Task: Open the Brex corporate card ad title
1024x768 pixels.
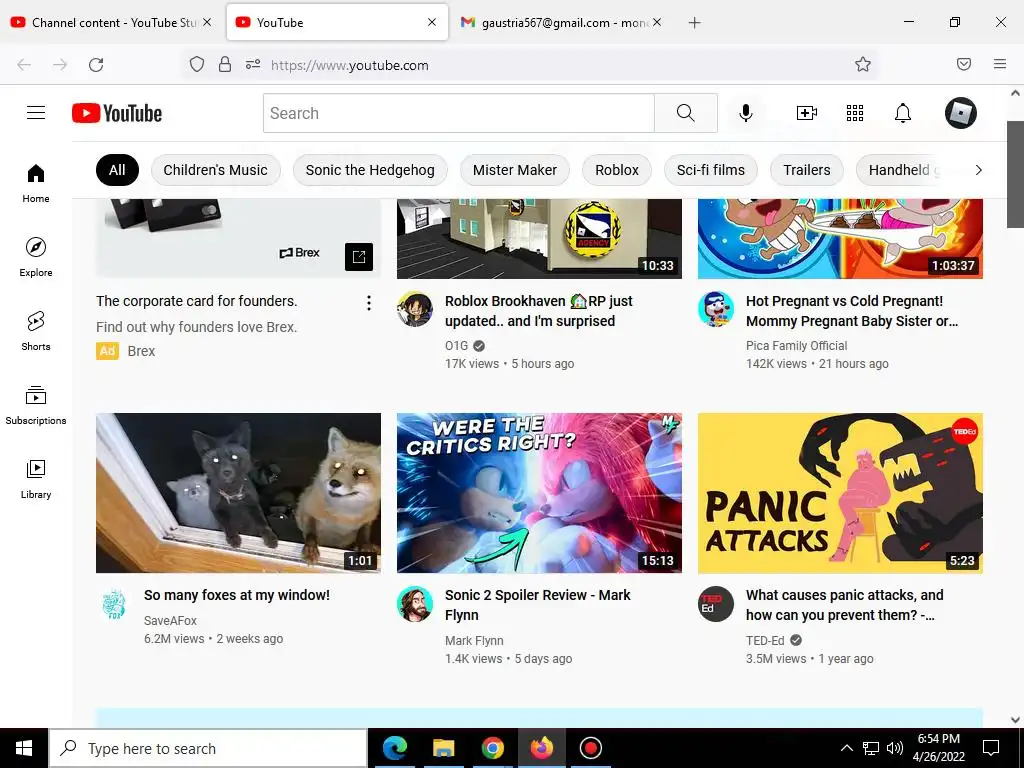Action: pos(197,301)
